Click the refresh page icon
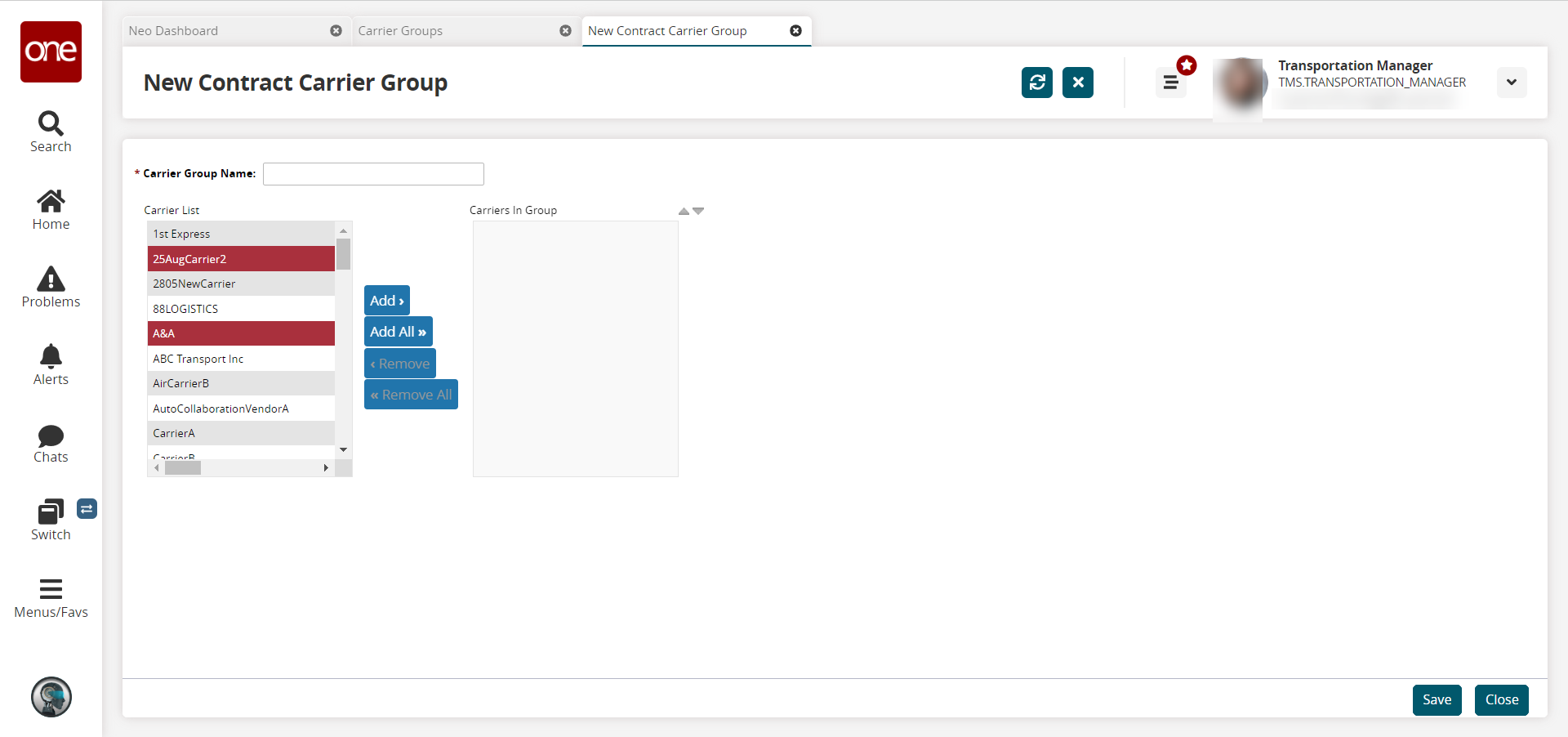This screenshot has height=737, width=1568. (x=1036, y=83)
